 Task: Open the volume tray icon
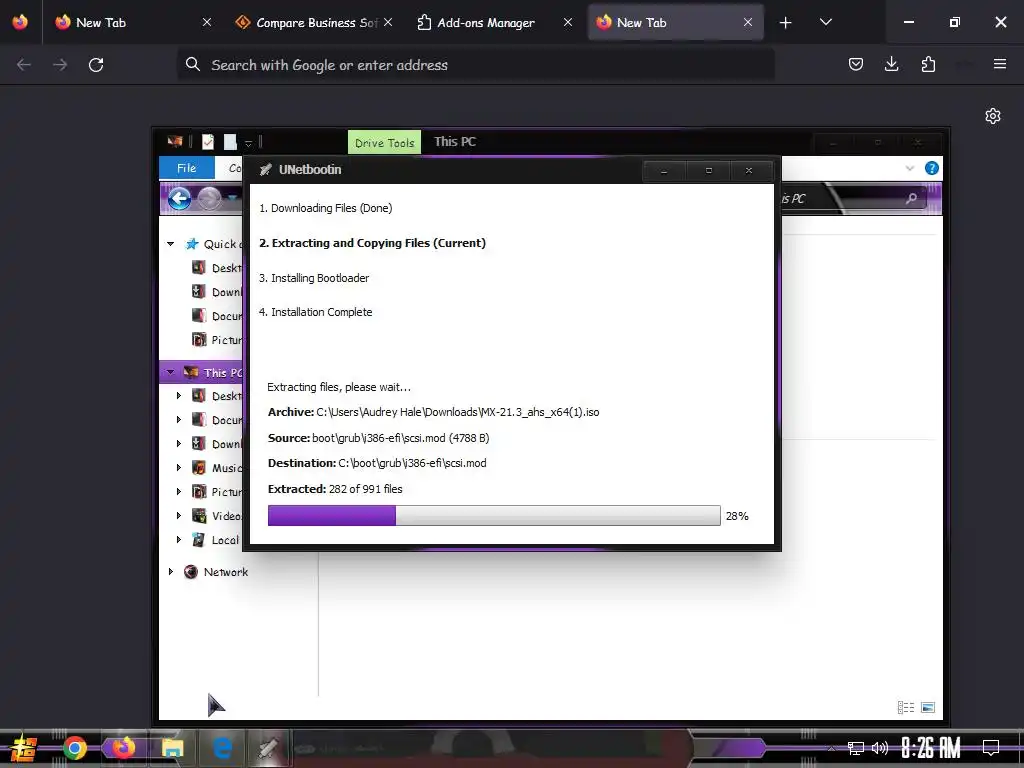tap(880, 748)
